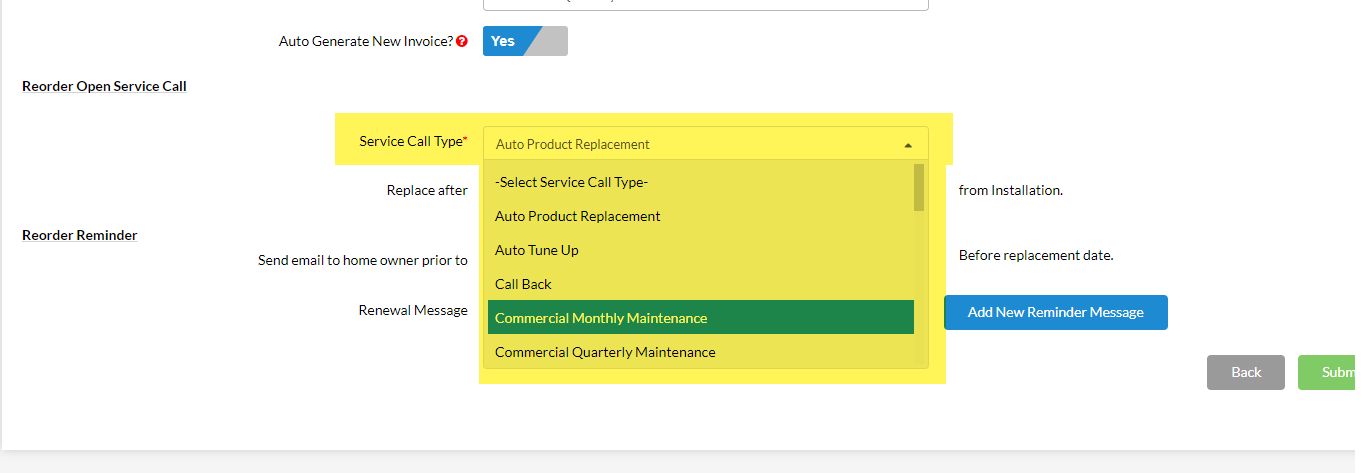1364x473 pixels.
Task: Select the Auto Tune Up option
Action: [x=700, y=250]
